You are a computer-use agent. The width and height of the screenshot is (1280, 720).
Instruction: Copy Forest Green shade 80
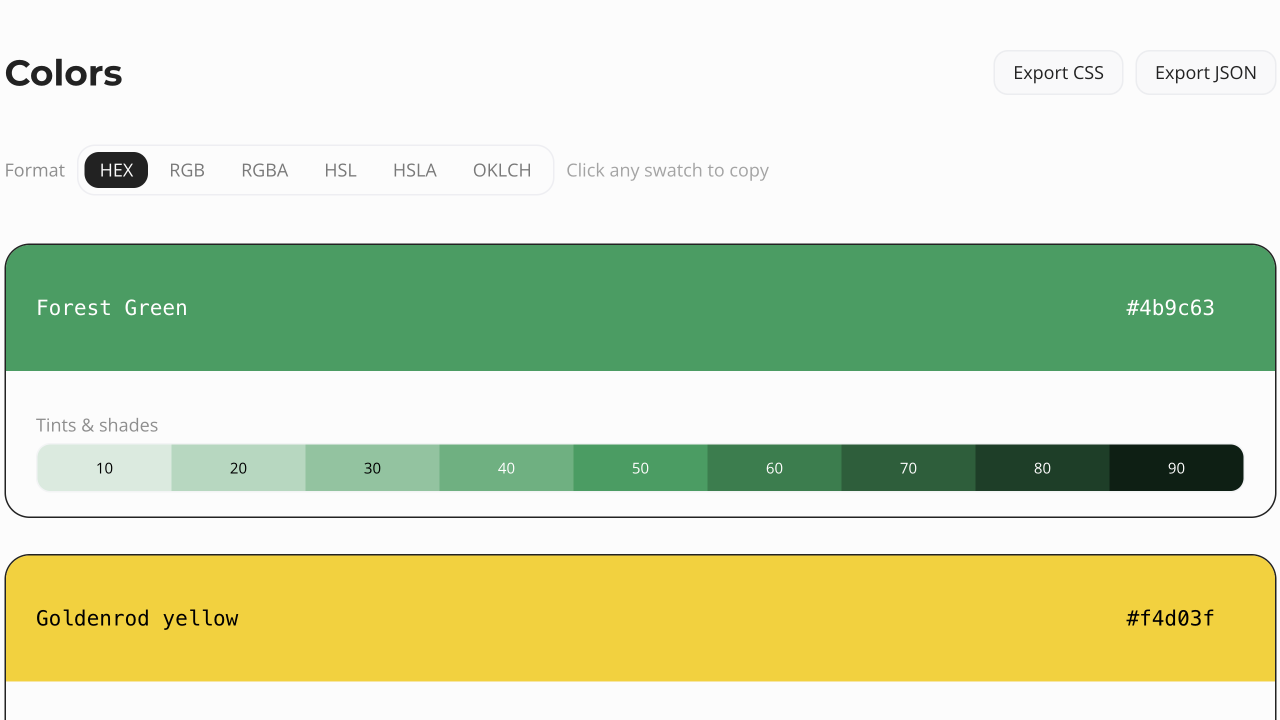pyautogui.click(x=1043, y=468)
